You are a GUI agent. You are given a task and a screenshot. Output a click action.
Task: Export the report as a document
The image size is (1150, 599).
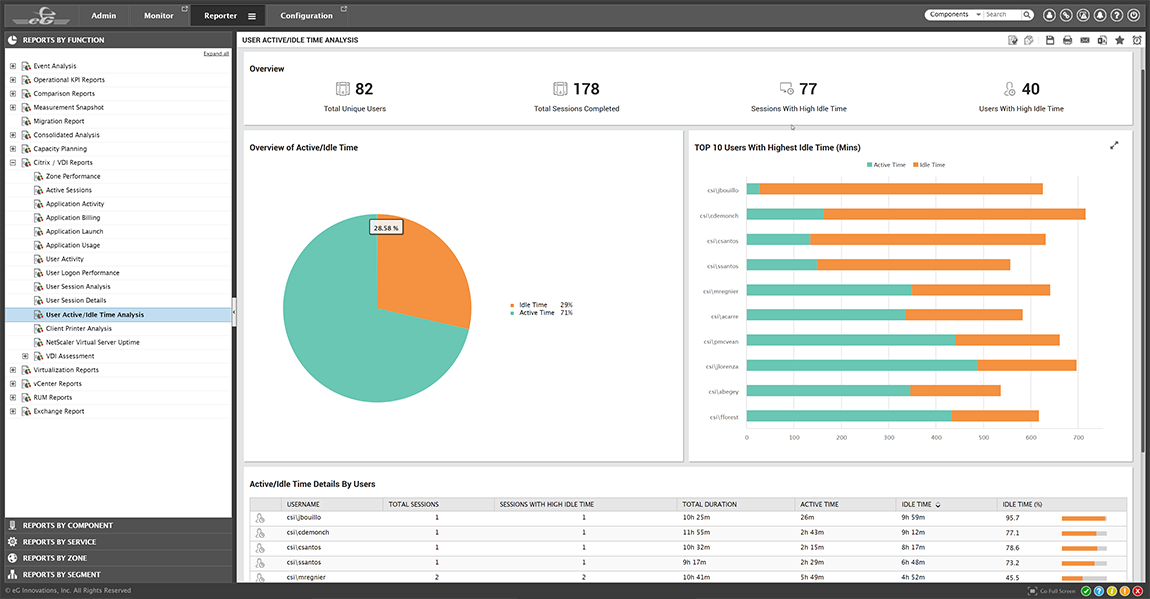[x=1102, y=40]
